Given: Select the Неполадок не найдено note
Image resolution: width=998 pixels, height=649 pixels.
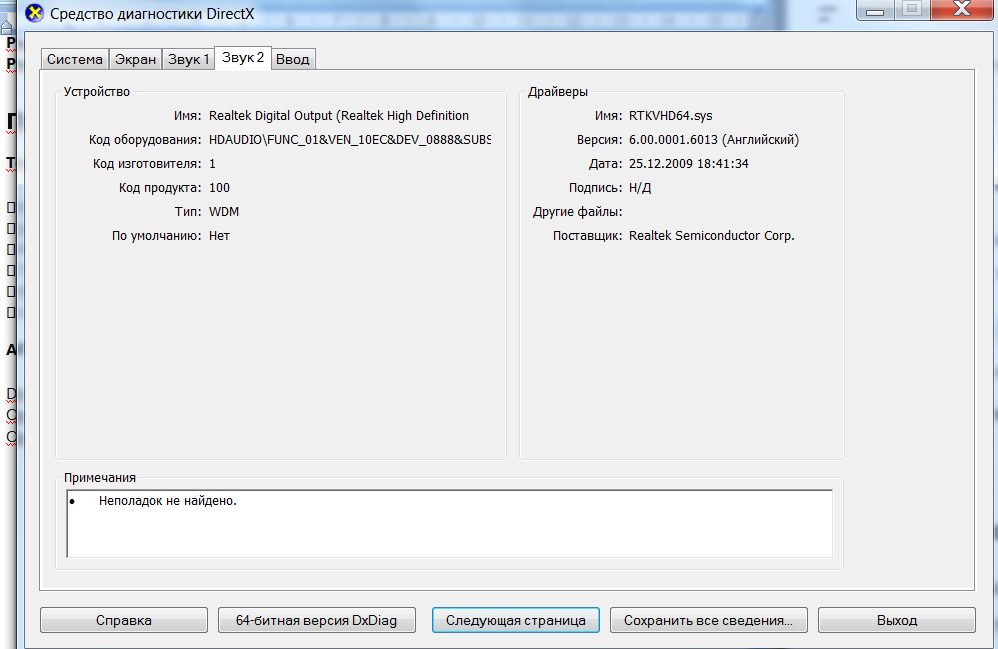Looking at the screenshot, I should pos(167,501).
